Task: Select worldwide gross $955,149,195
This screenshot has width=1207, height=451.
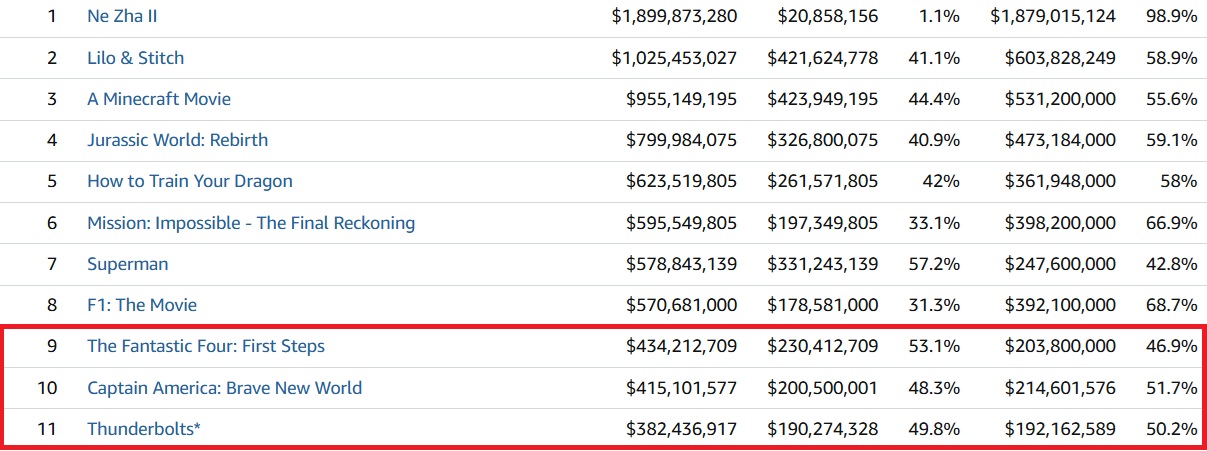Action: pos(681,99)
